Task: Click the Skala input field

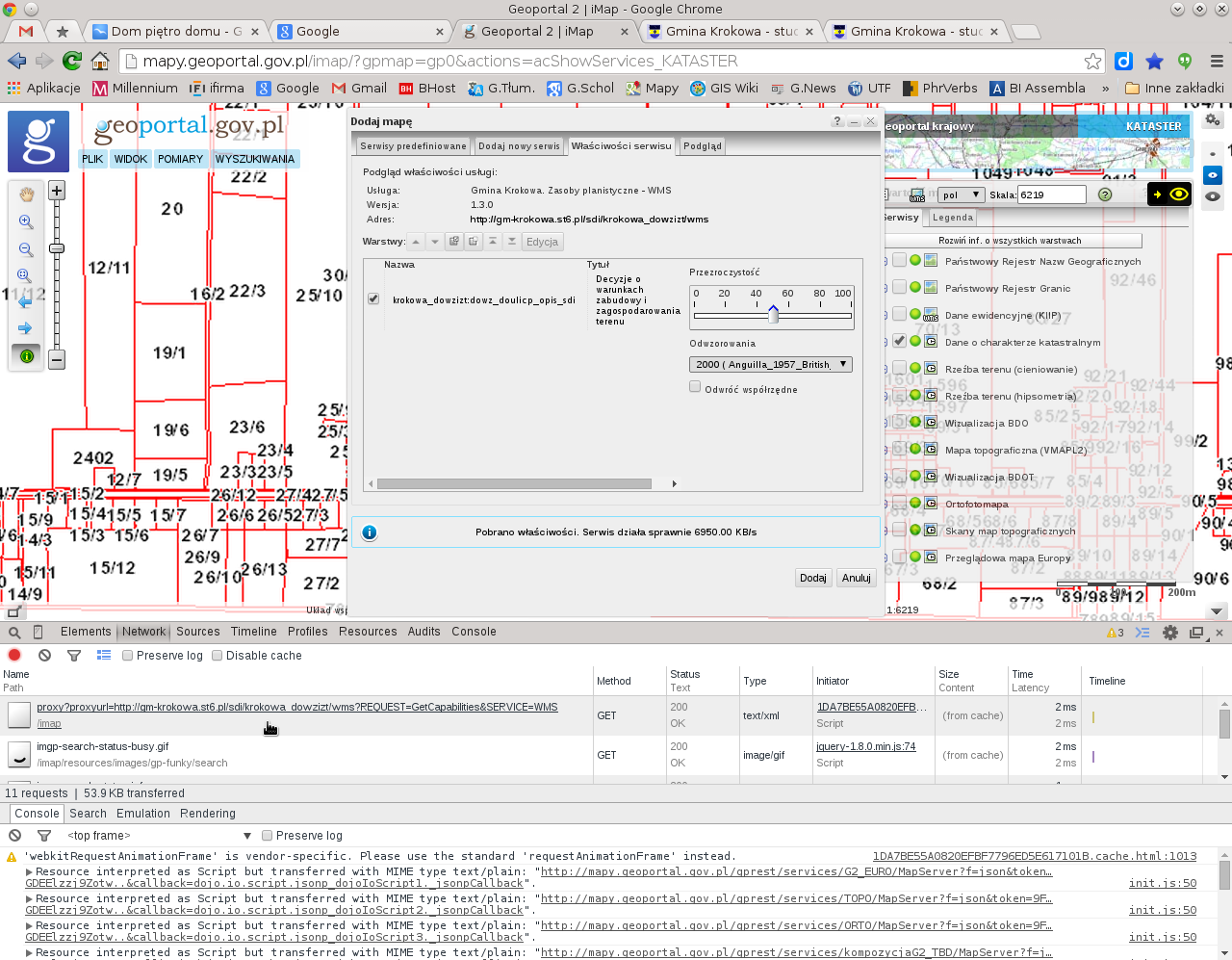Action: (x=1052, y=195)
